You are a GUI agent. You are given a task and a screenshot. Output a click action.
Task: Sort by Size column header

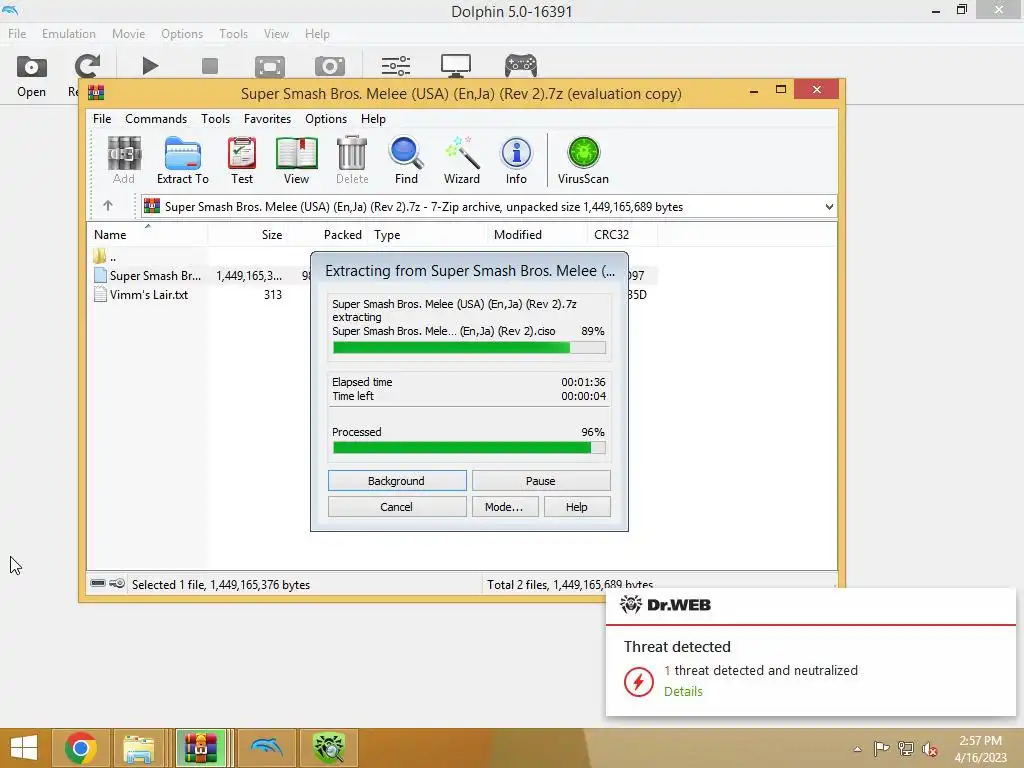(x=247, y=234)
